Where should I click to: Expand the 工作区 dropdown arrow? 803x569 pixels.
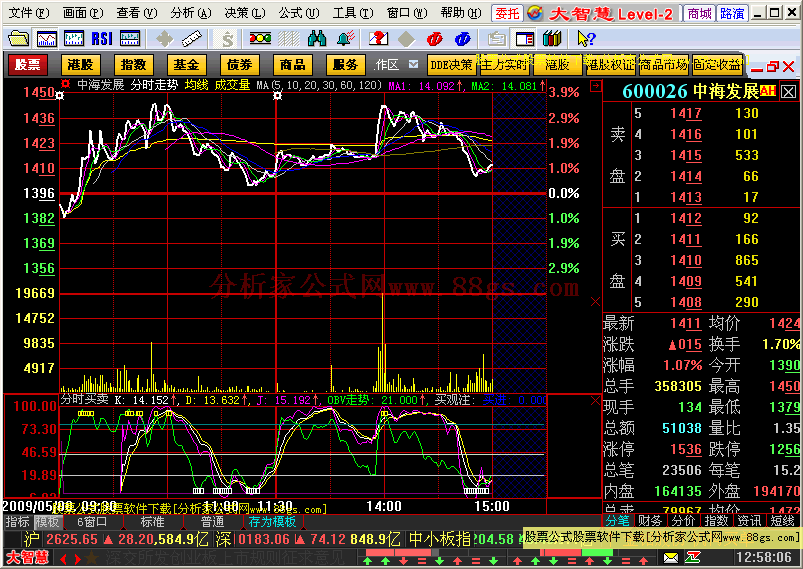(x=413, y=65)
